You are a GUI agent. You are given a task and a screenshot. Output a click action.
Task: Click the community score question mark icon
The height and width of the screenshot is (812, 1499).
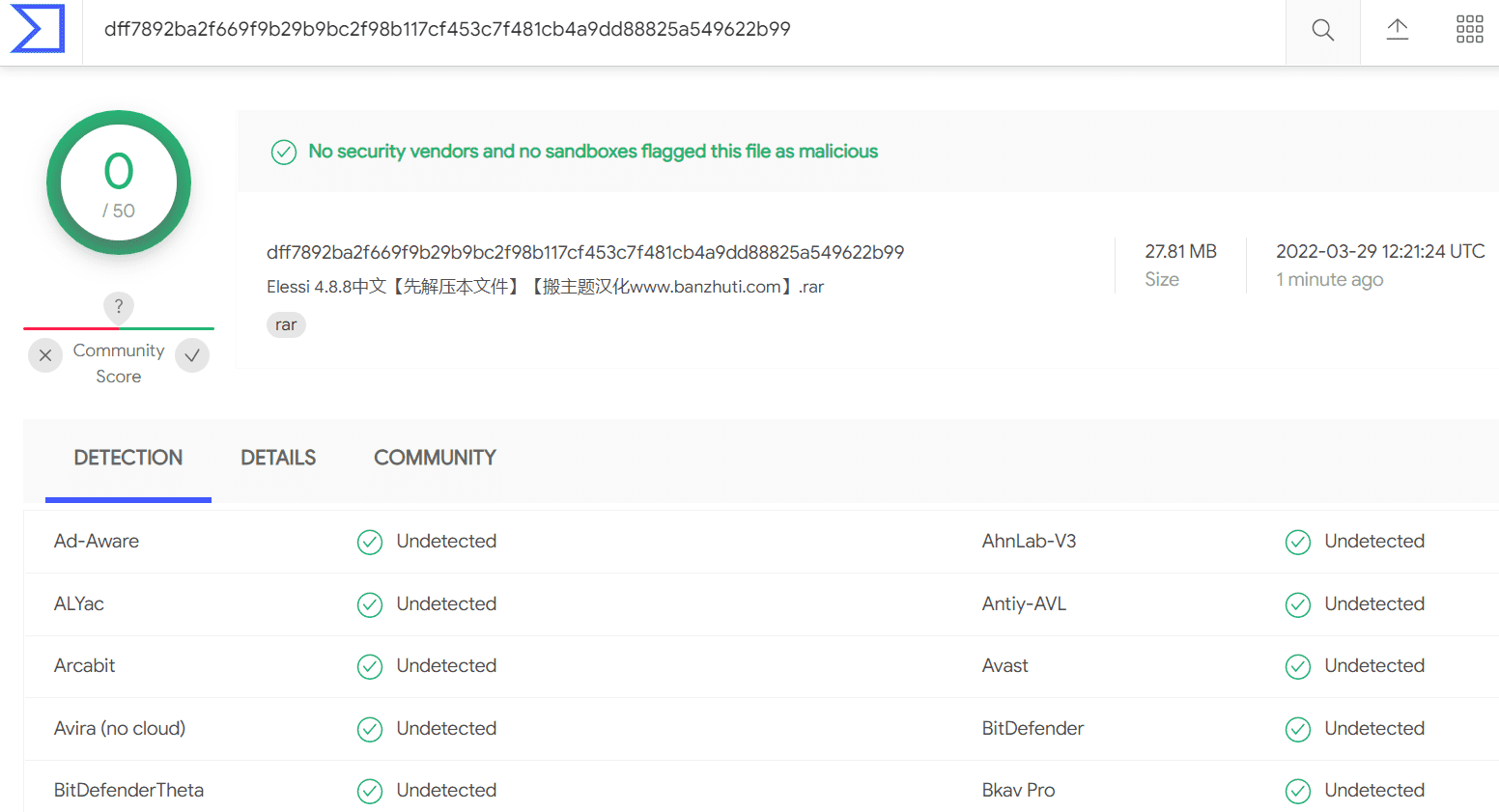(x=119, y=307)
